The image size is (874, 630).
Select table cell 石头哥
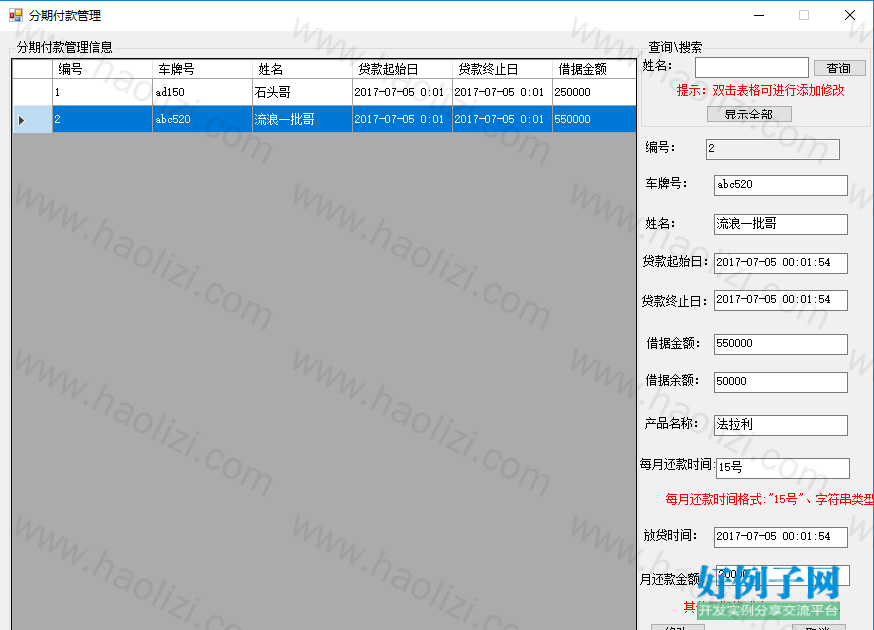coord(302,92)
